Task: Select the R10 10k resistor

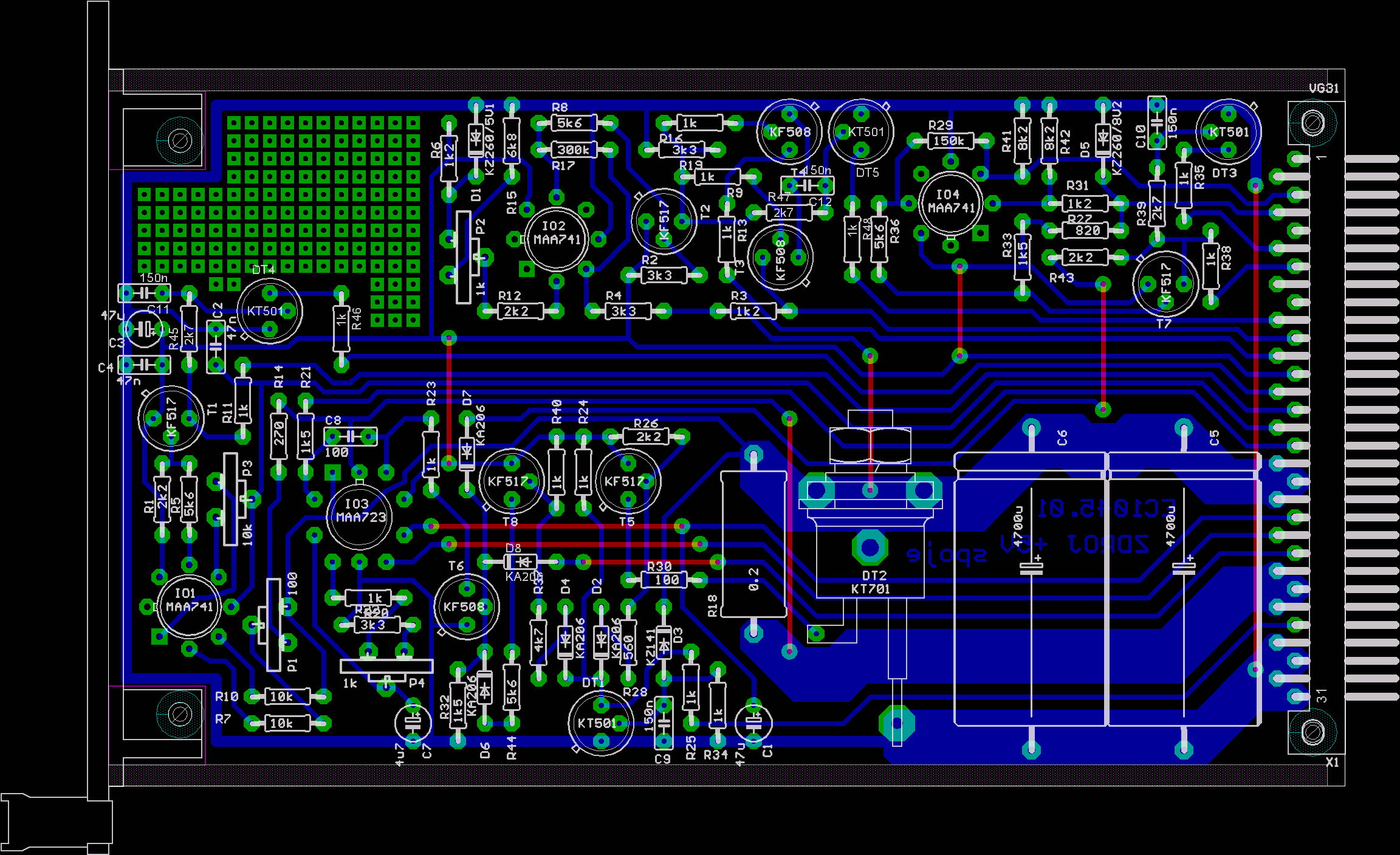Action: tap(287, 696)
